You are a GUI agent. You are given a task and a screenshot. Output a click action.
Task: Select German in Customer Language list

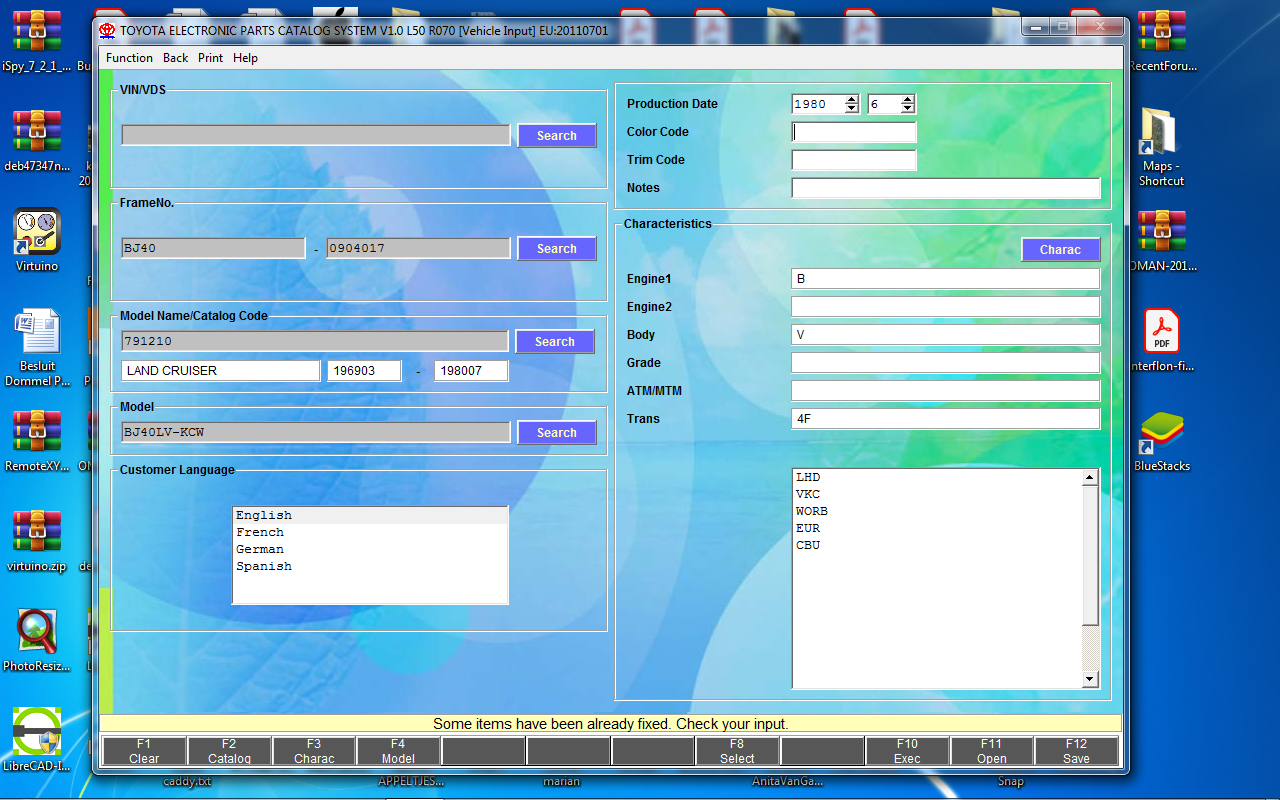[370, 550]
